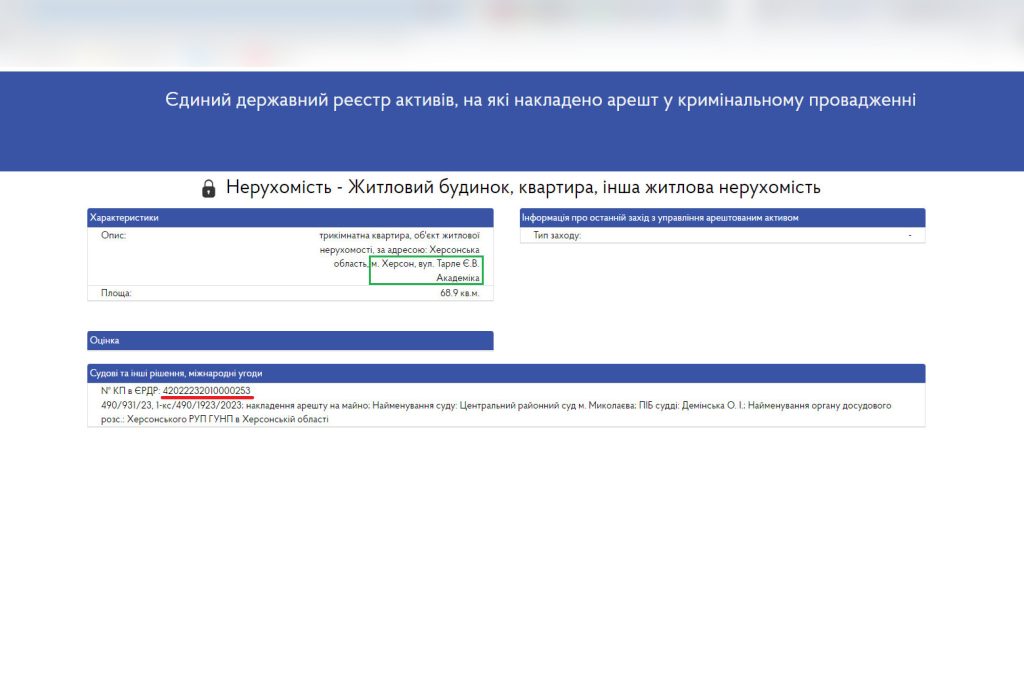1024x683 pixels.
Task: Click the Опис: field label
Action: pyautogui.click(x=113, y=236)
